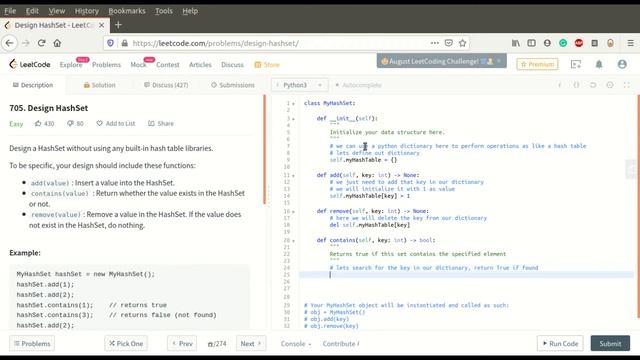
Task: Open the Edit menu
Action: (x=32, y=11)
